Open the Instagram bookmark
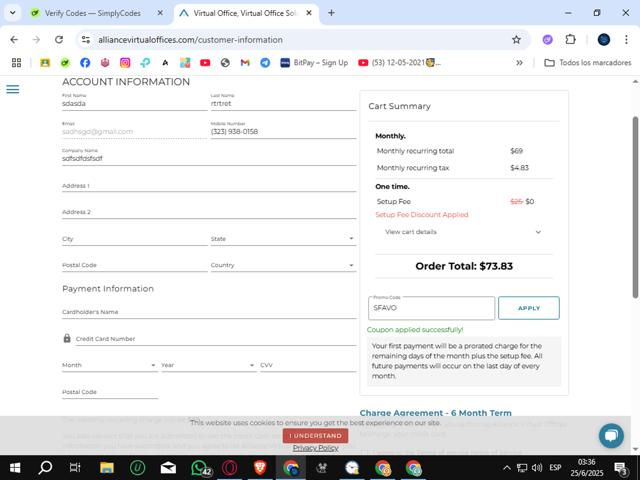This screenshot has width=640, height=480. click(x=125, y=62)
